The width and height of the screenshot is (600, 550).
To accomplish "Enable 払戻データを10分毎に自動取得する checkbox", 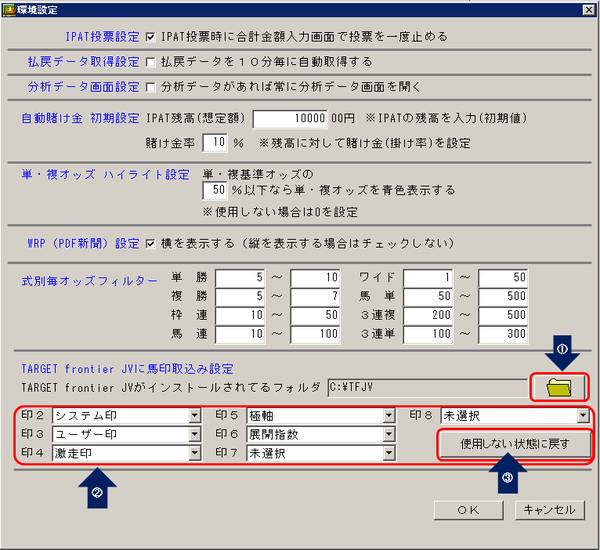I will [150, 62].
